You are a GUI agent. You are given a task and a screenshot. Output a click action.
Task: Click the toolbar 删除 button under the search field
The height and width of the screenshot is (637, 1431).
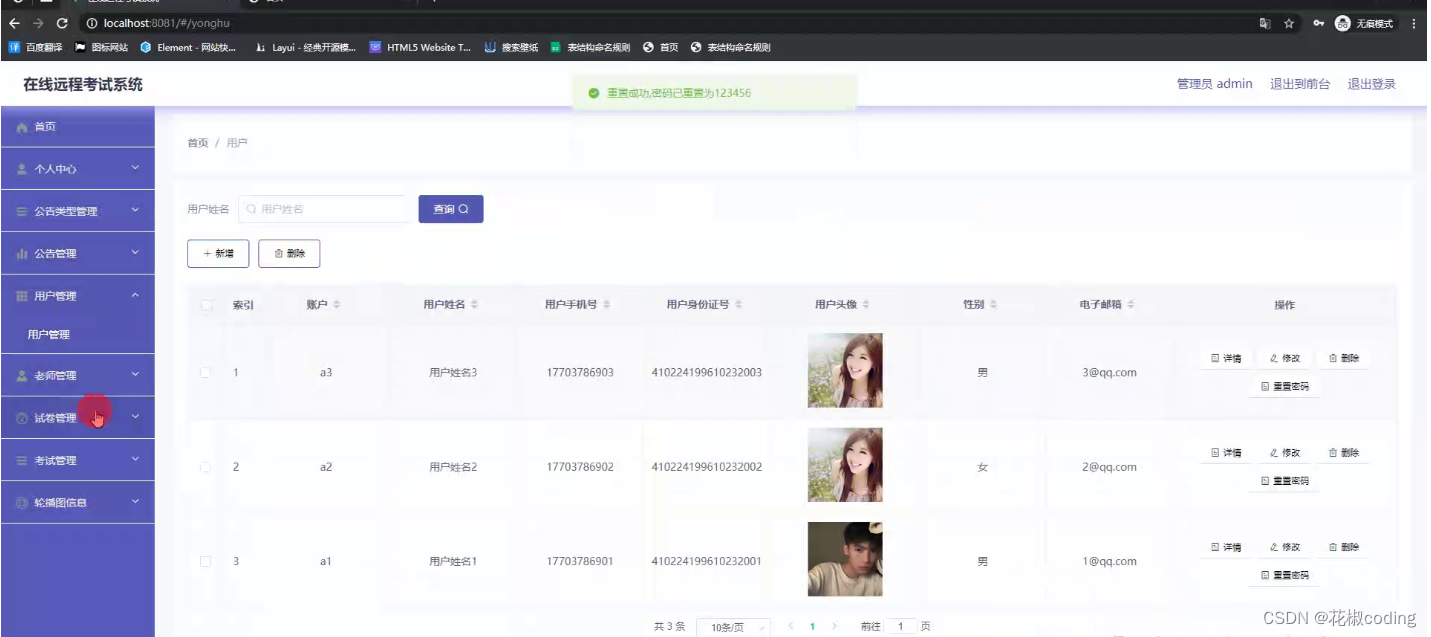pyautogui.click(x=289, y=254)
